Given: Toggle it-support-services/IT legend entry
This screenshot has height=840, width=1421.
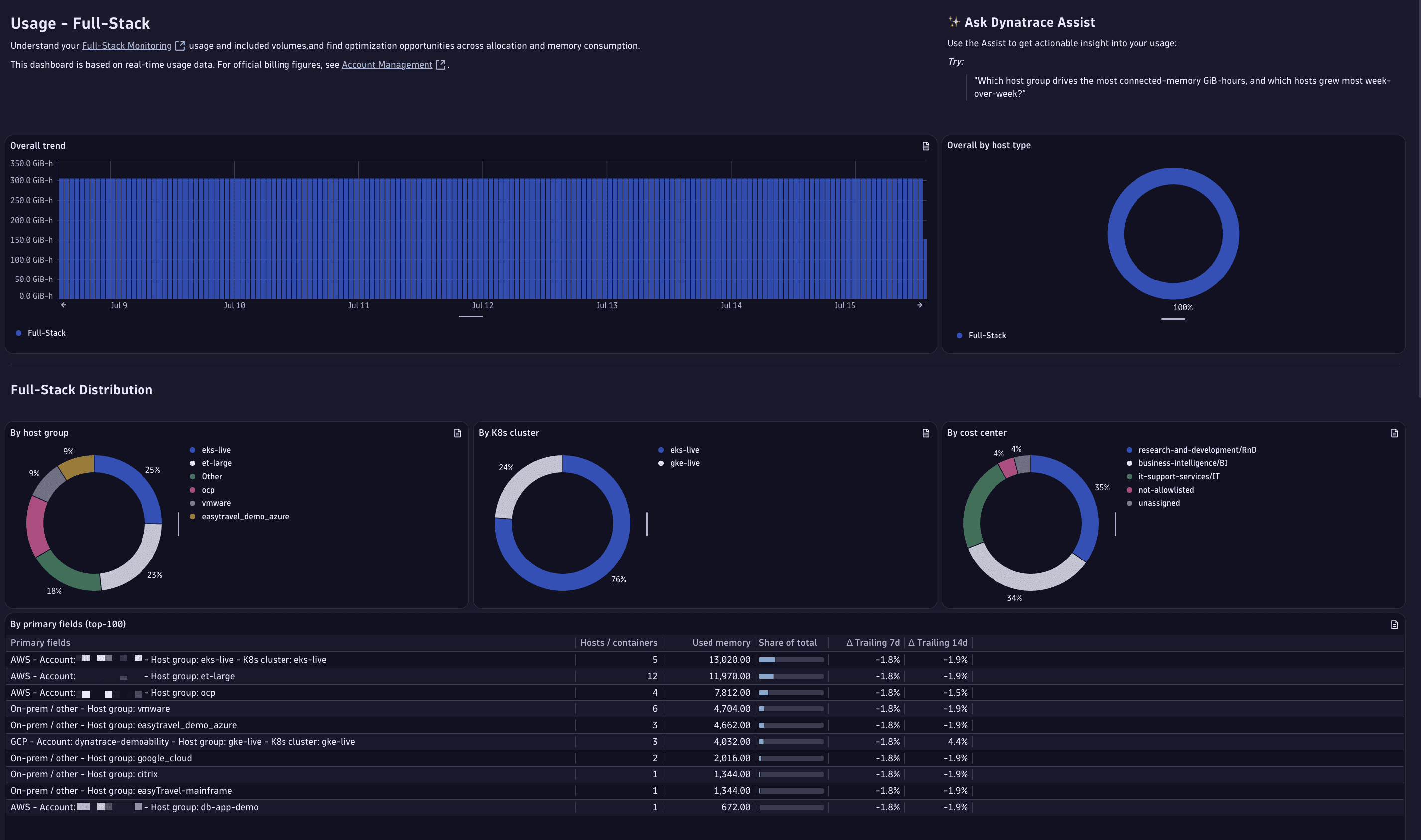Looking at the screenshot, I should click(x=1173, y=477).
